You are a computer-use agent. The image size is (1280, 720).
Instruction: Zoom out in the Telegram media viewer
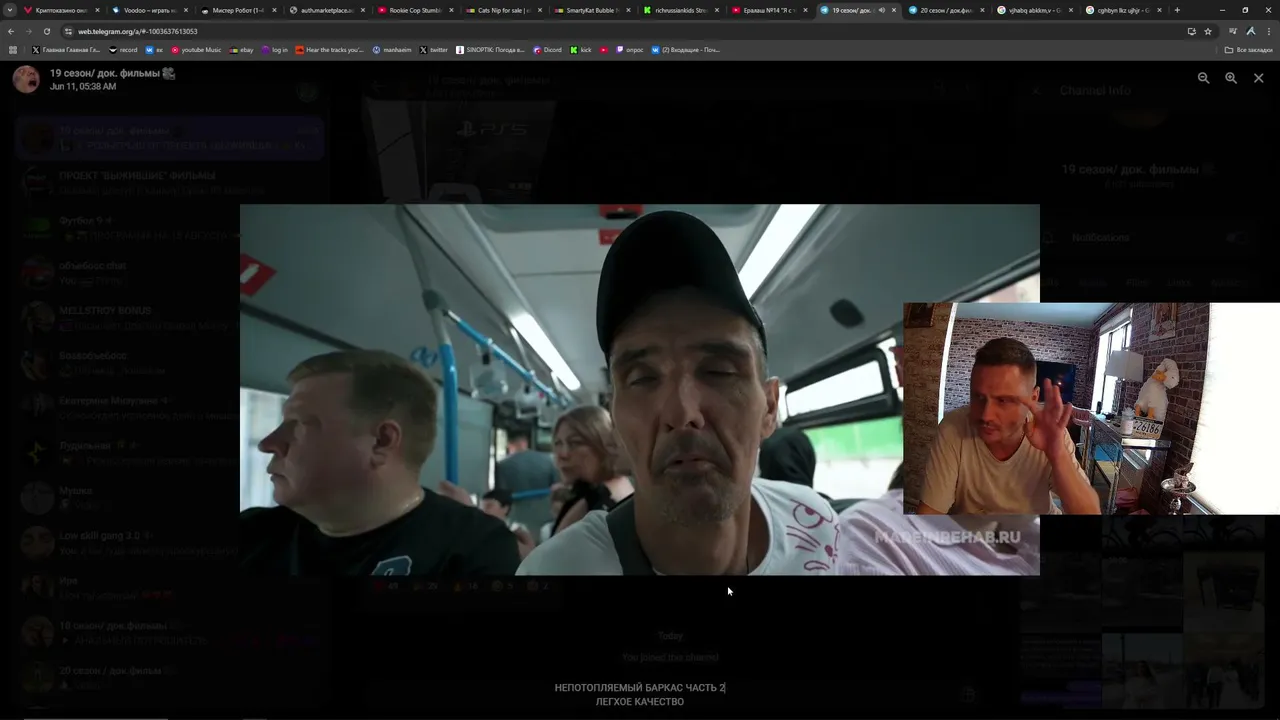pos(1203,78)
